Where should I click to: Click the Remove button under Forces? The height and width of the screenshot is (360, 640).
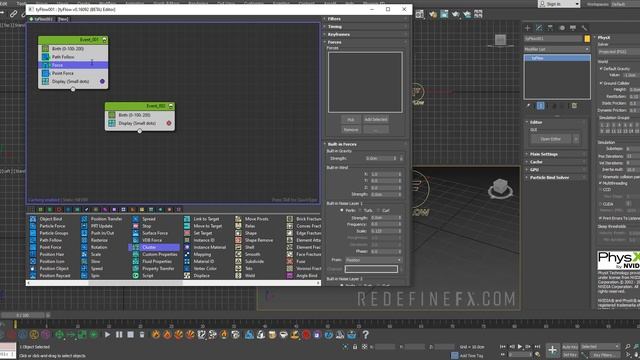(351, 129)
